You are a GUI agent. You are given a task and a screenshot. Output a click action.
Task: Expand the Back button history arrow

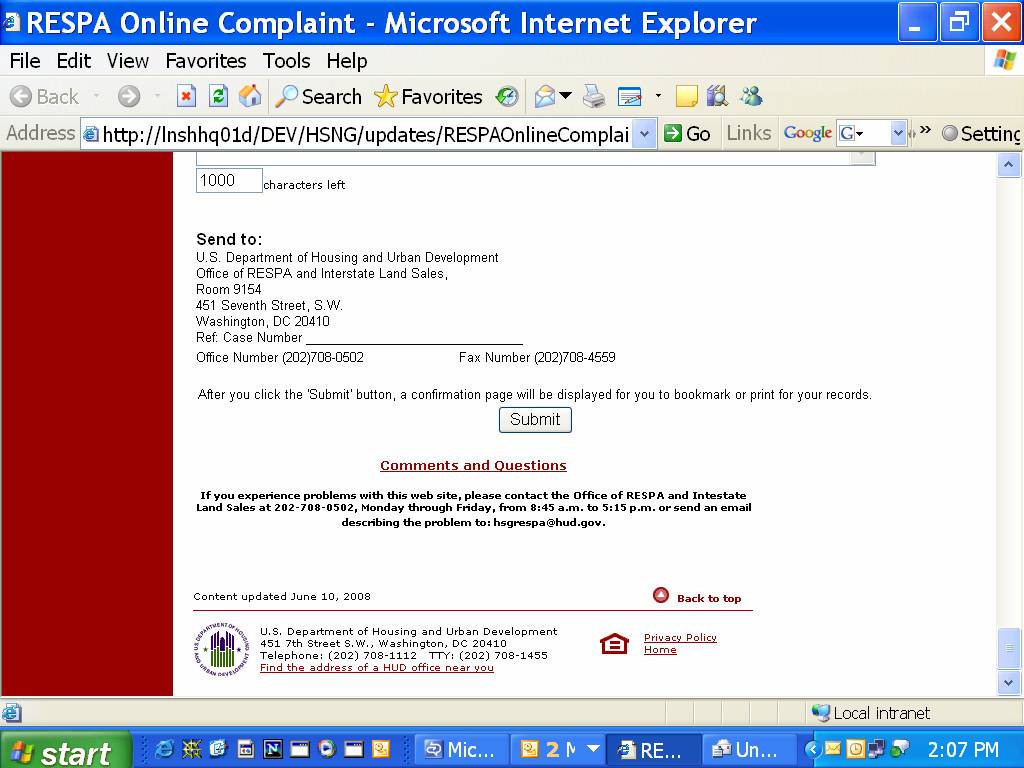tap(97, 96)
